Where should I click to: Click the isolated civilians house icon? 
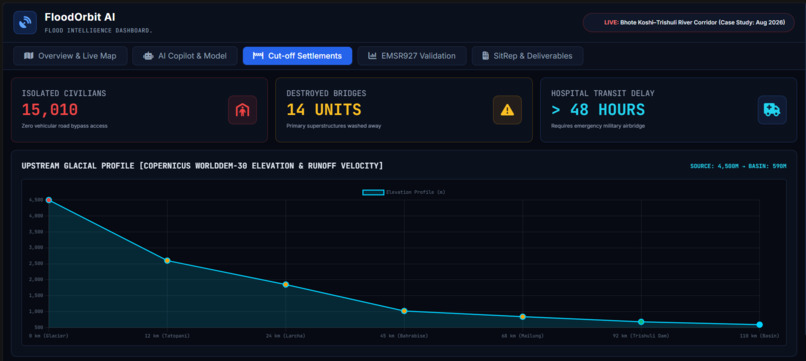tap(242, 110)
